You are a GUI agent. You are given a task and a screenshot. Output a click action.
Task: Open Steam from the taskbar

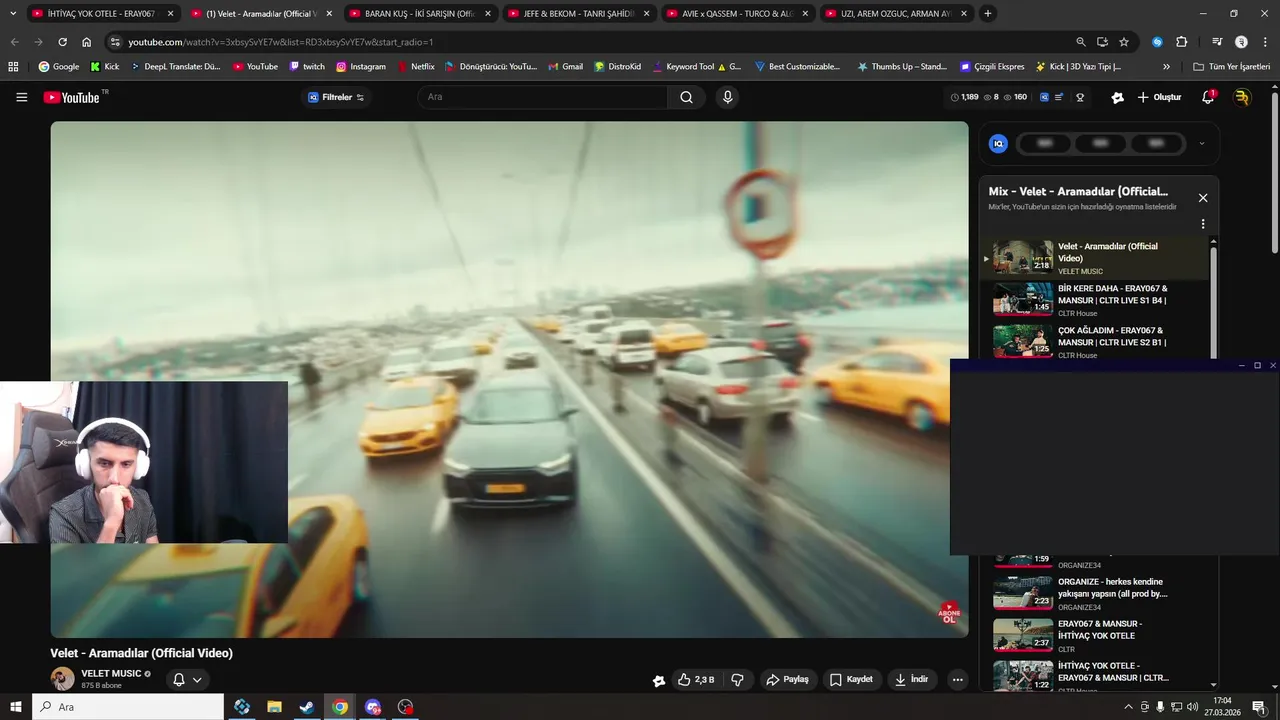click(307, 707)
